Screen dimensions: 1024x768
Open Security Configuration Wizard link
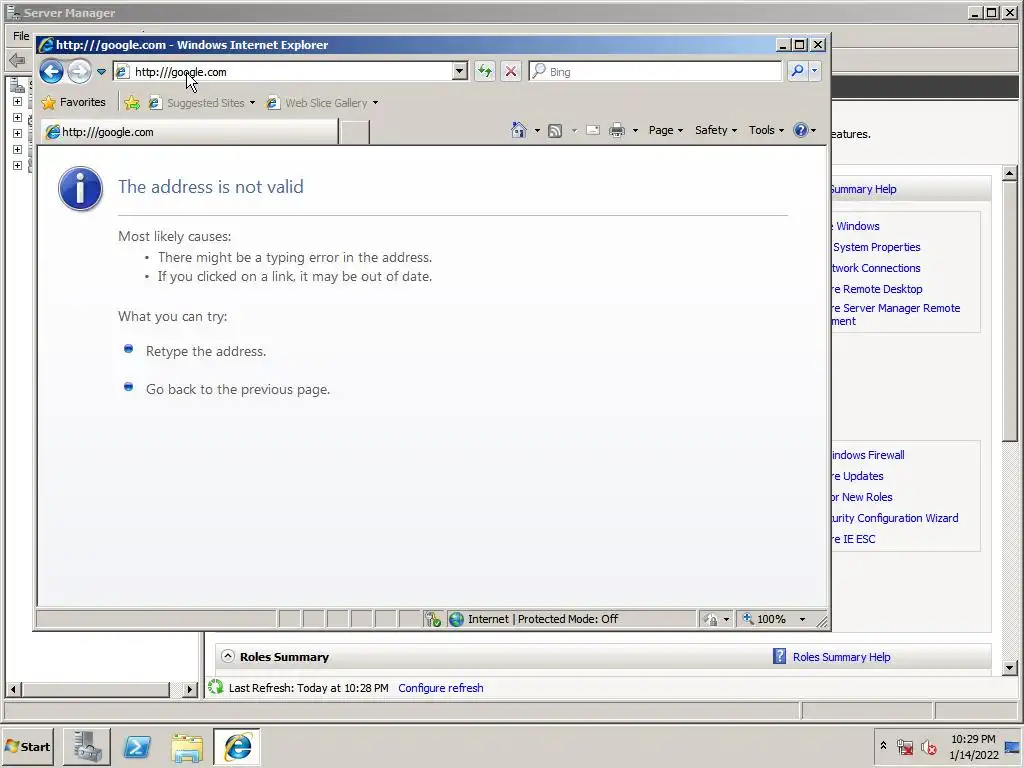[x=895, y=518]
